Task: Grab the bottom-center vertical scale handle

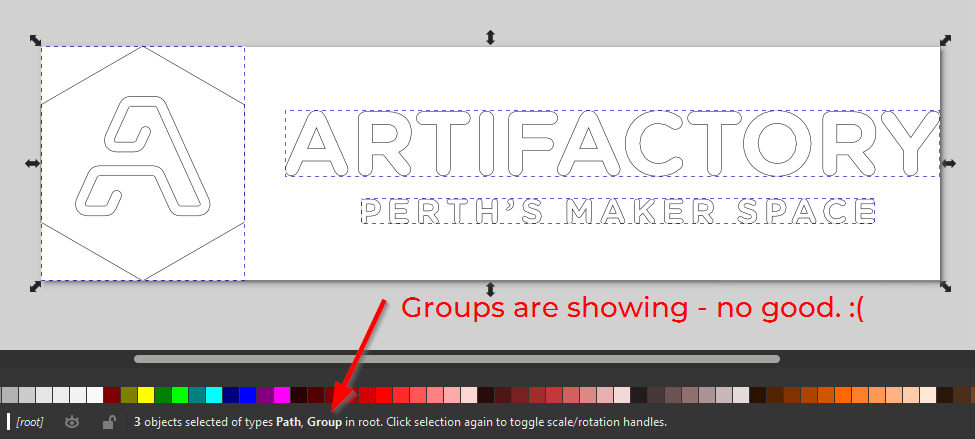Action: point(490,289)
